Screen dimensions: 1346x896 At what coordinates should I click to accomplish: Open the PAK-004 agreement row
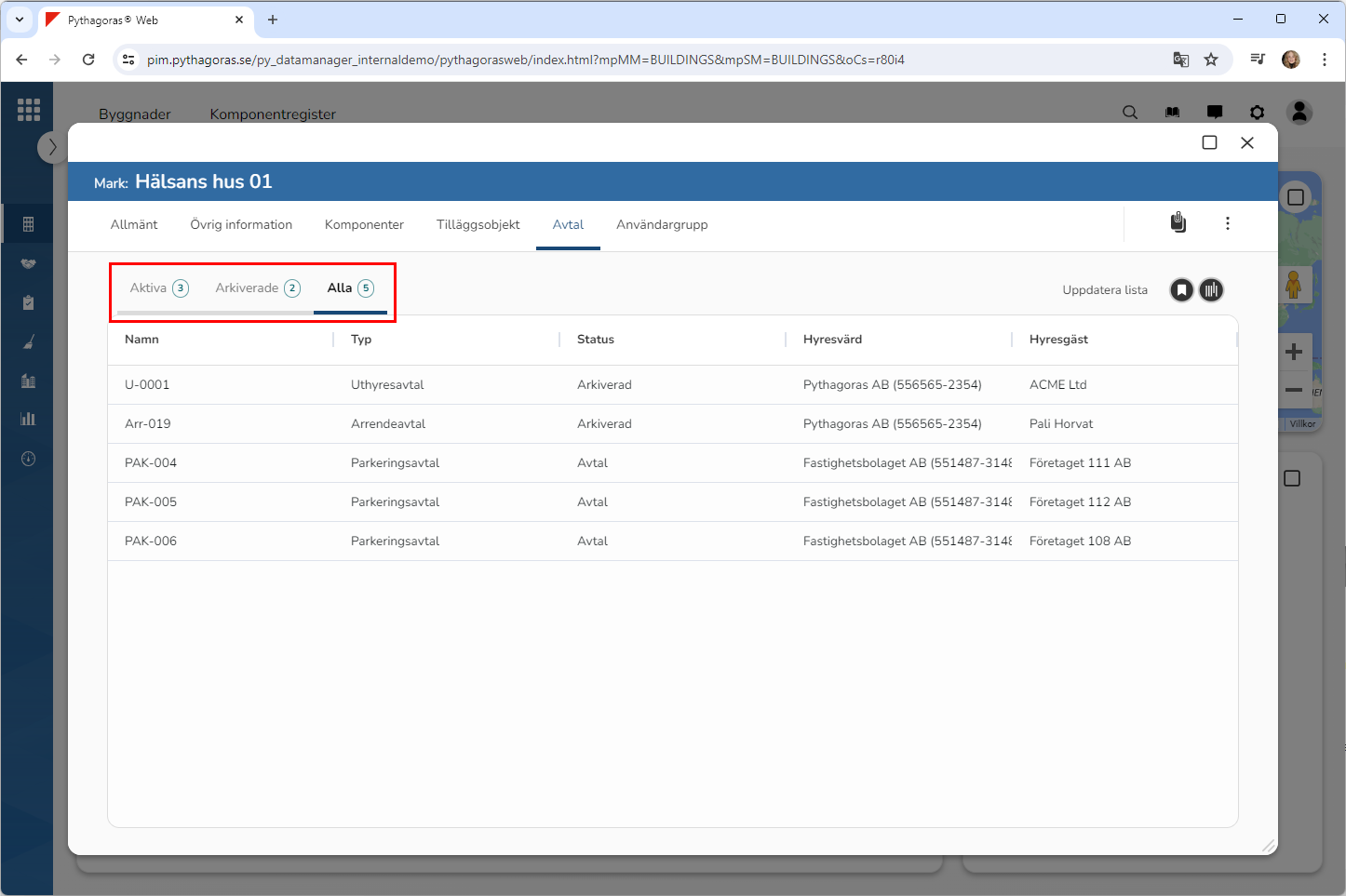151,463
